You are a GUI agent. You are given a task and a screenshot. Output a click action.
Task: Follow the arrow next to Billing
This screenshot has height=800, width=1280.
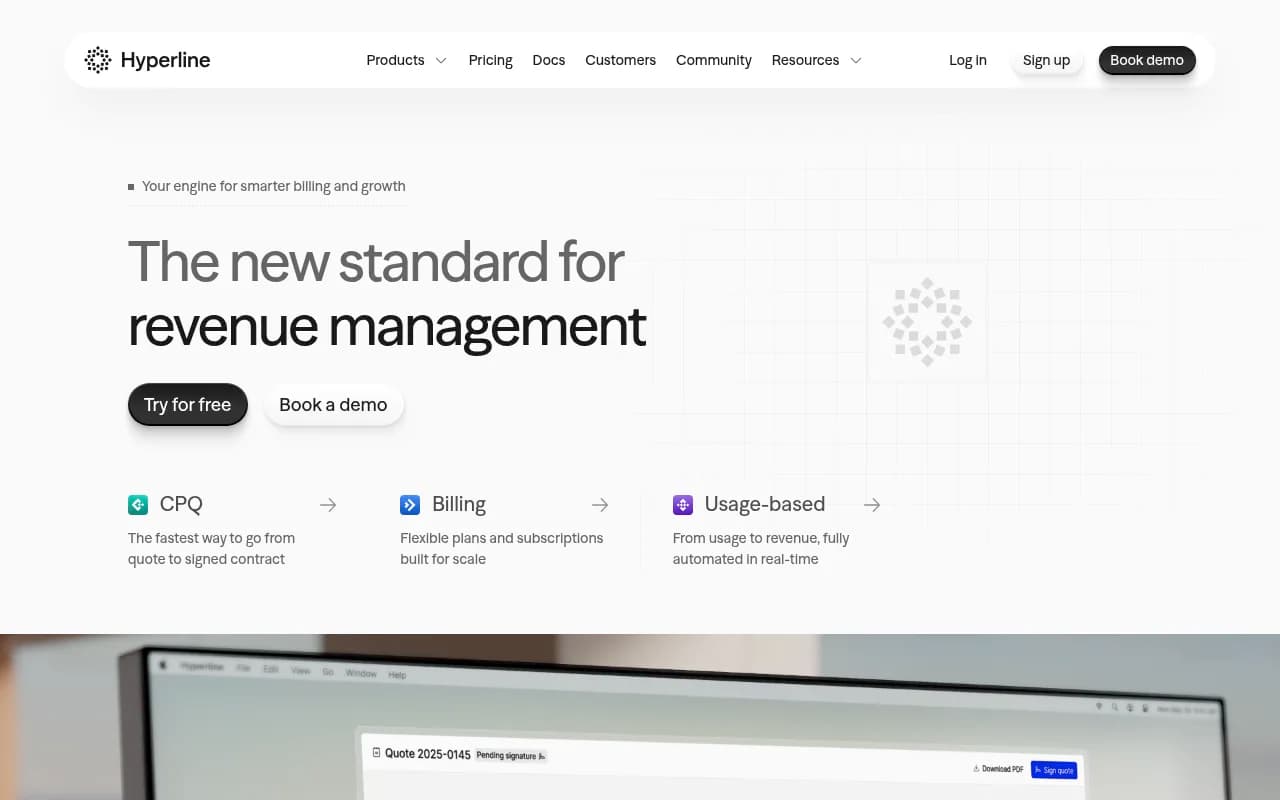pyautogui.click(x=600, y=505)
